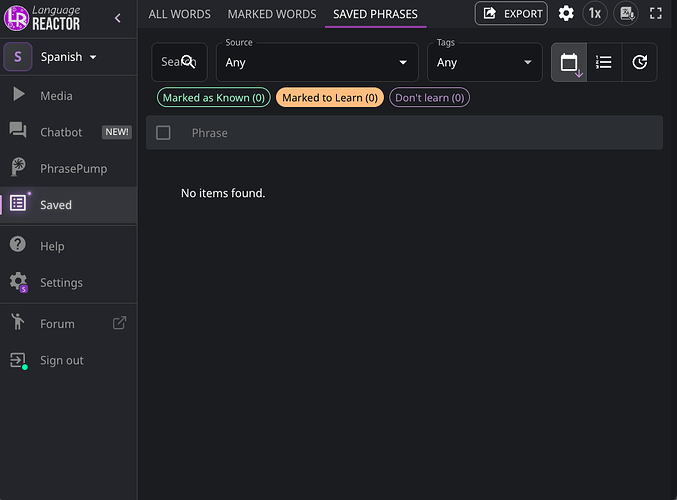Open Settings from the sidebar
This screenshot has height=500, width=677.
point(69,282)
